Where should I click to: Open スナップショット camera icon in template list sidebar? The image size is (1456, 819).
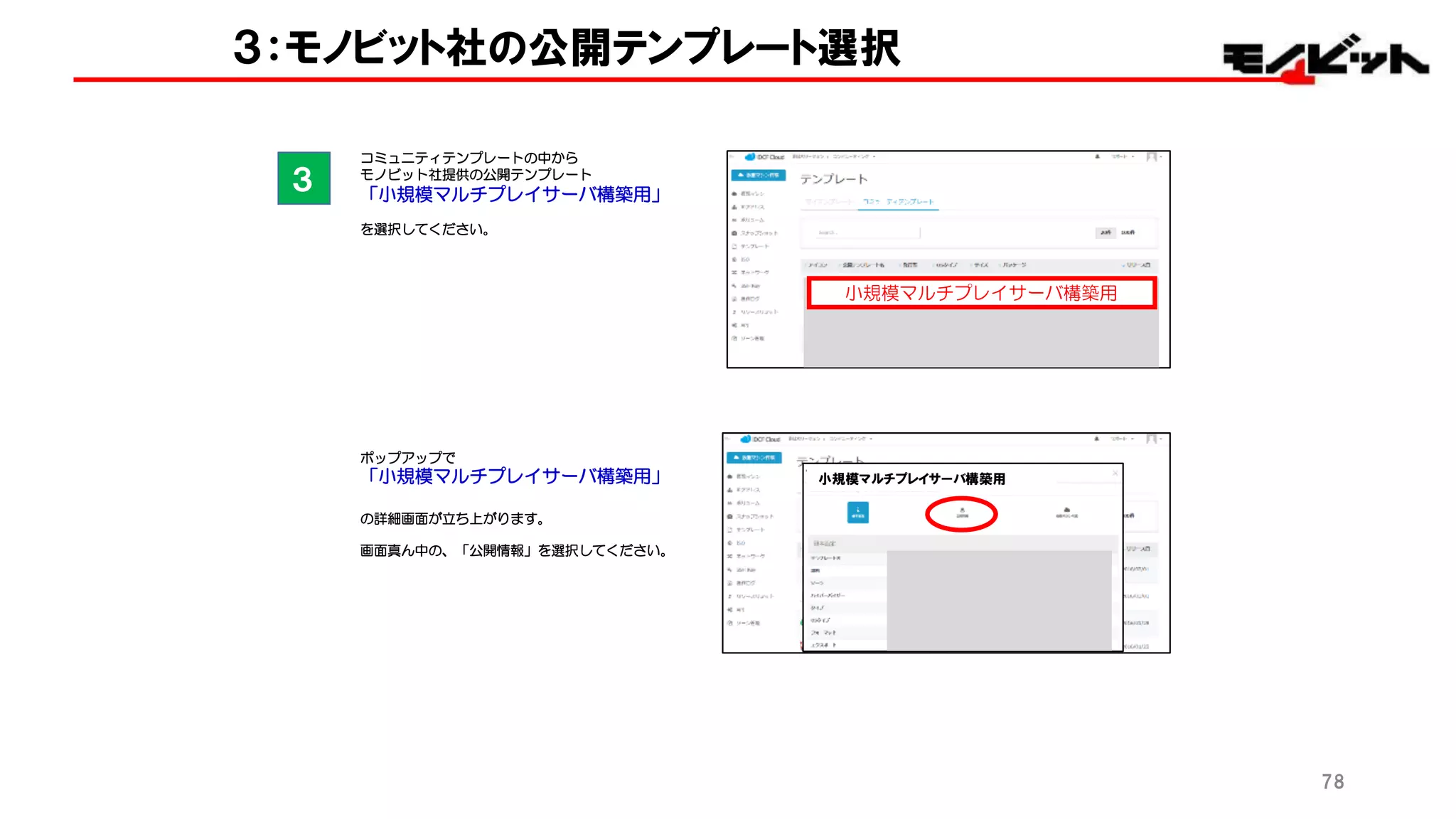click(x=734, y=233)
